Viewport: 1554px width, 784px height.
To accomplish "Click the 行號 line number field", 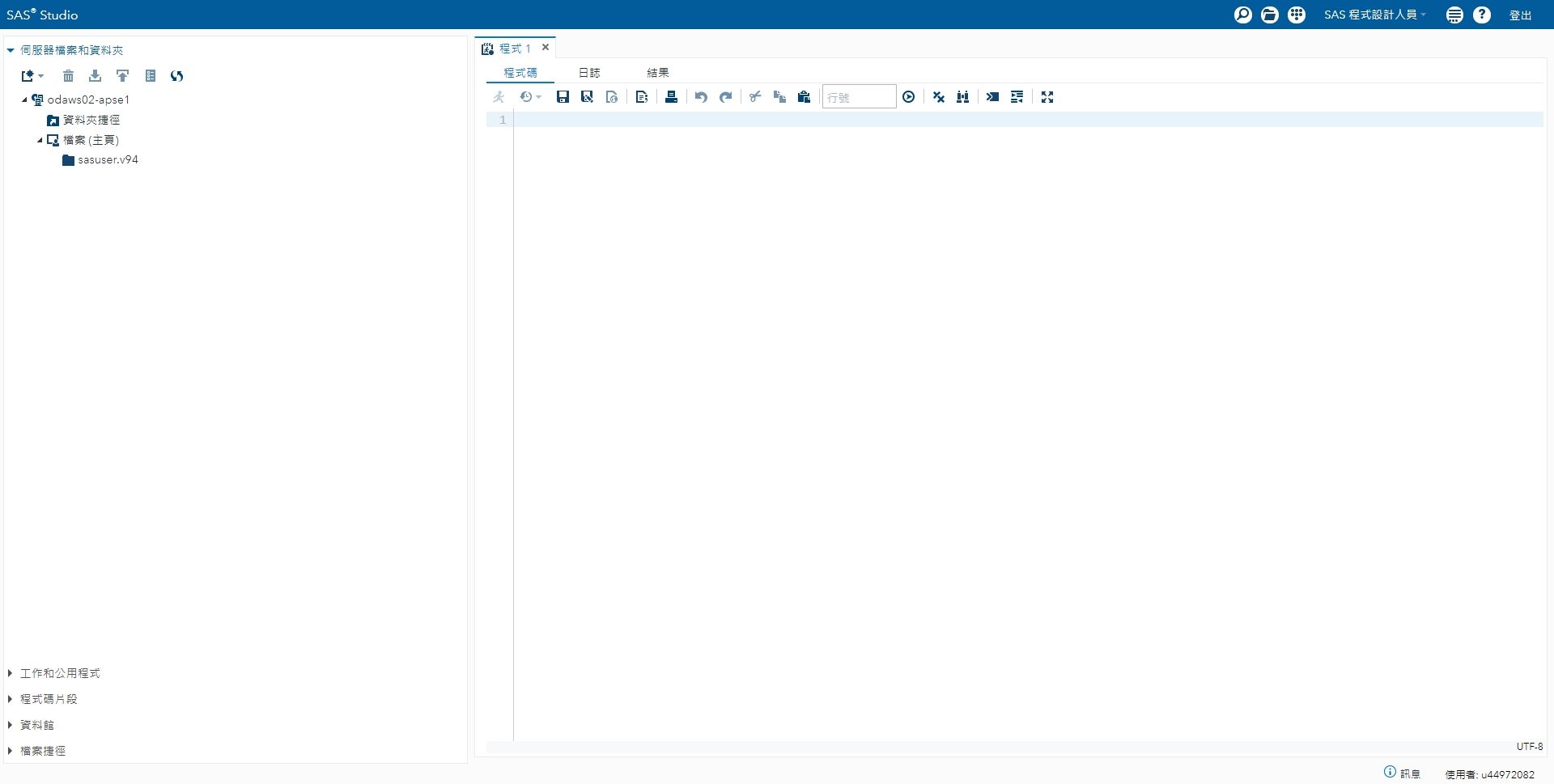I will coord(858,96).
